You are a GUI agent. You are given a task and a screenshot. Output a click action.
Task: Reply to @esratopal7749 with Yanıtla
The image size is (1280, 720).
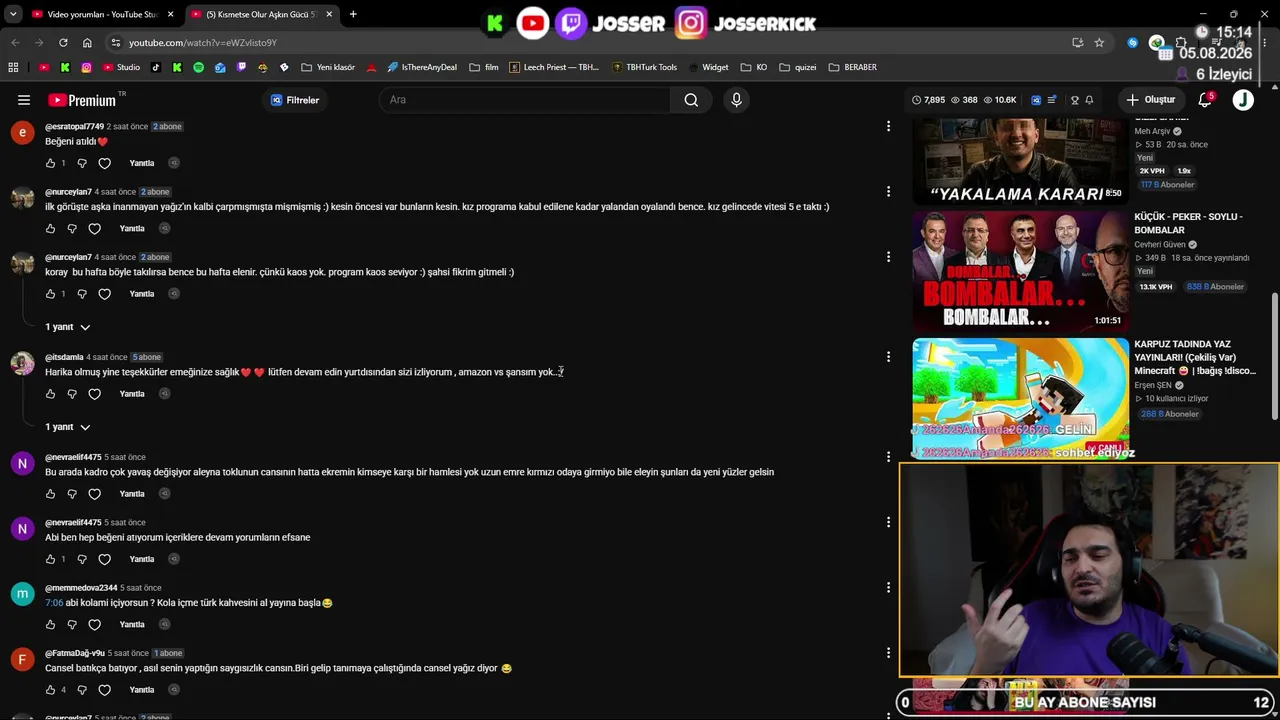142,163
